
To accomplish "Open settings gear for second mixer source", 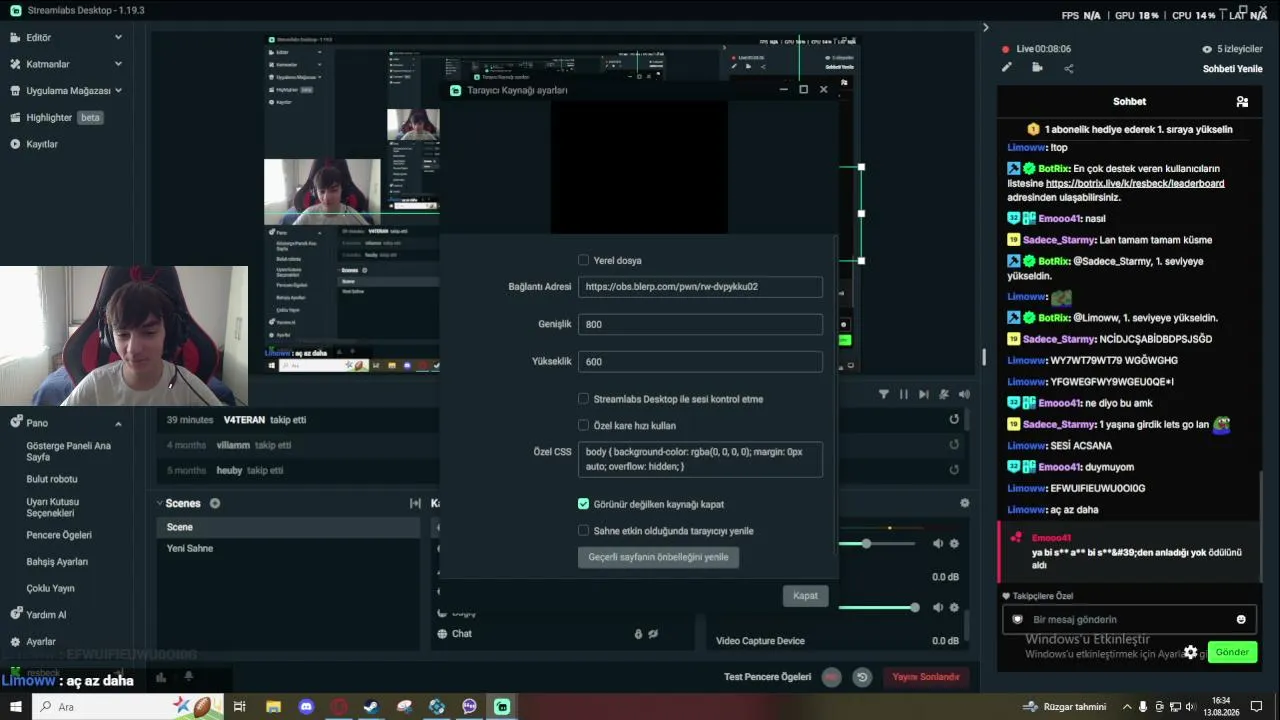I will tap(954, 607).
